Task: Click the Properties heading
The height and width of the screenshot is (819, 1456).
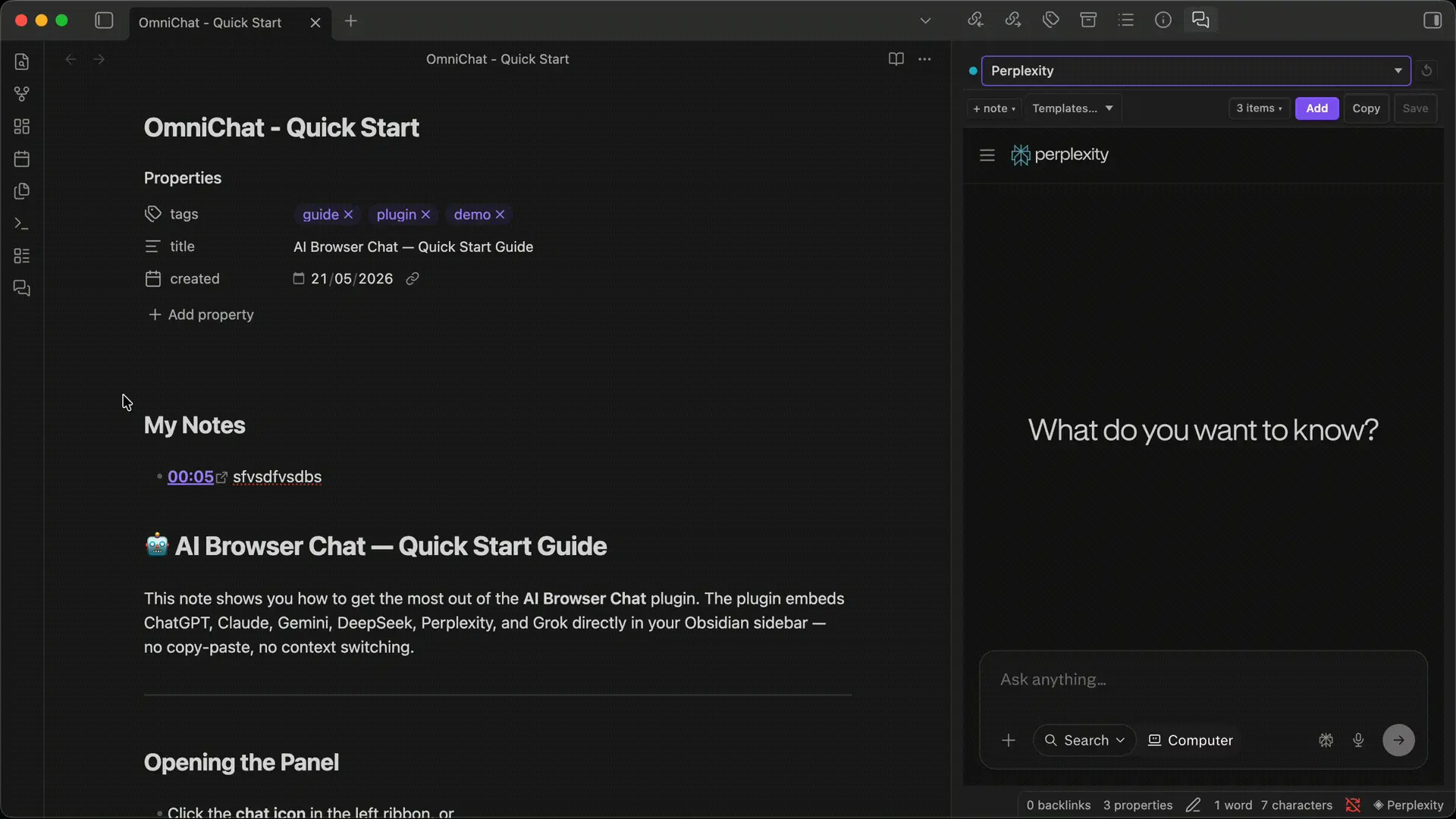Action: pyautogui.click(x=183, y=178)
